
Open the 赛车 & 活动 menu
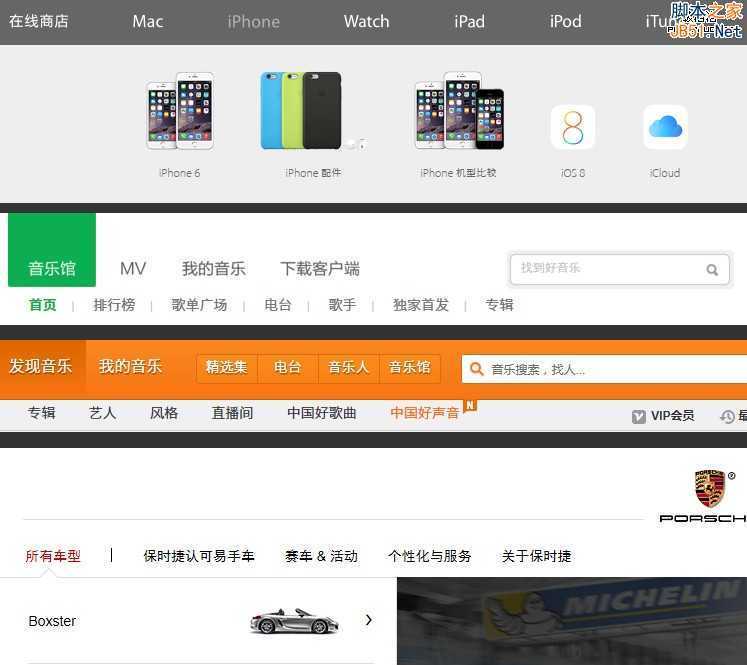pos(322,556)
